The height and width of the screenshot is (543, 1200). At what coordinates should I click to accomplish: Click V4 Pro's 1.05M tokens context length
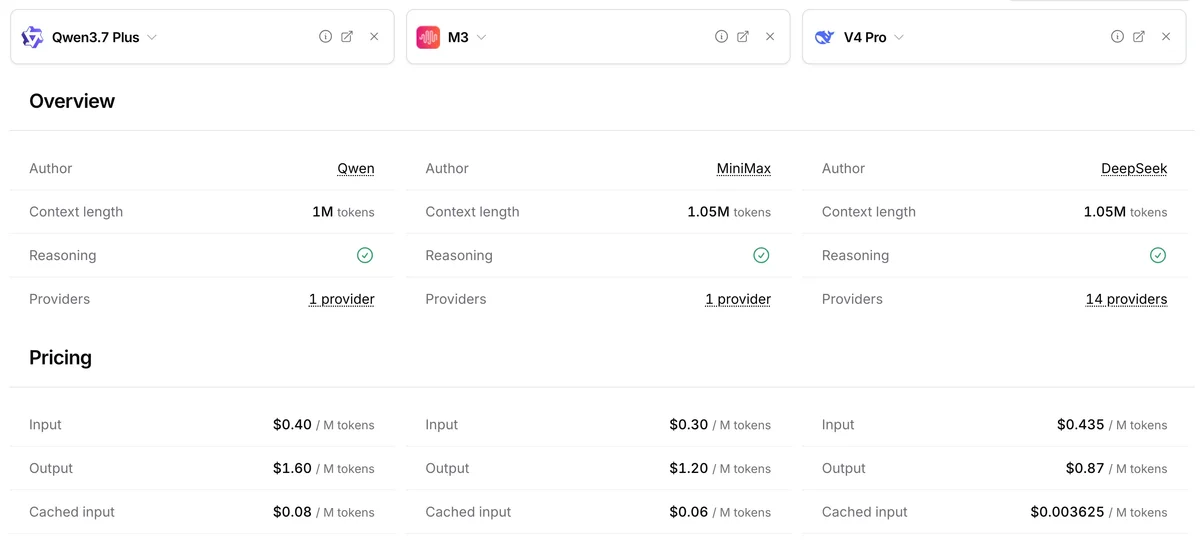tap(1125, 212)
